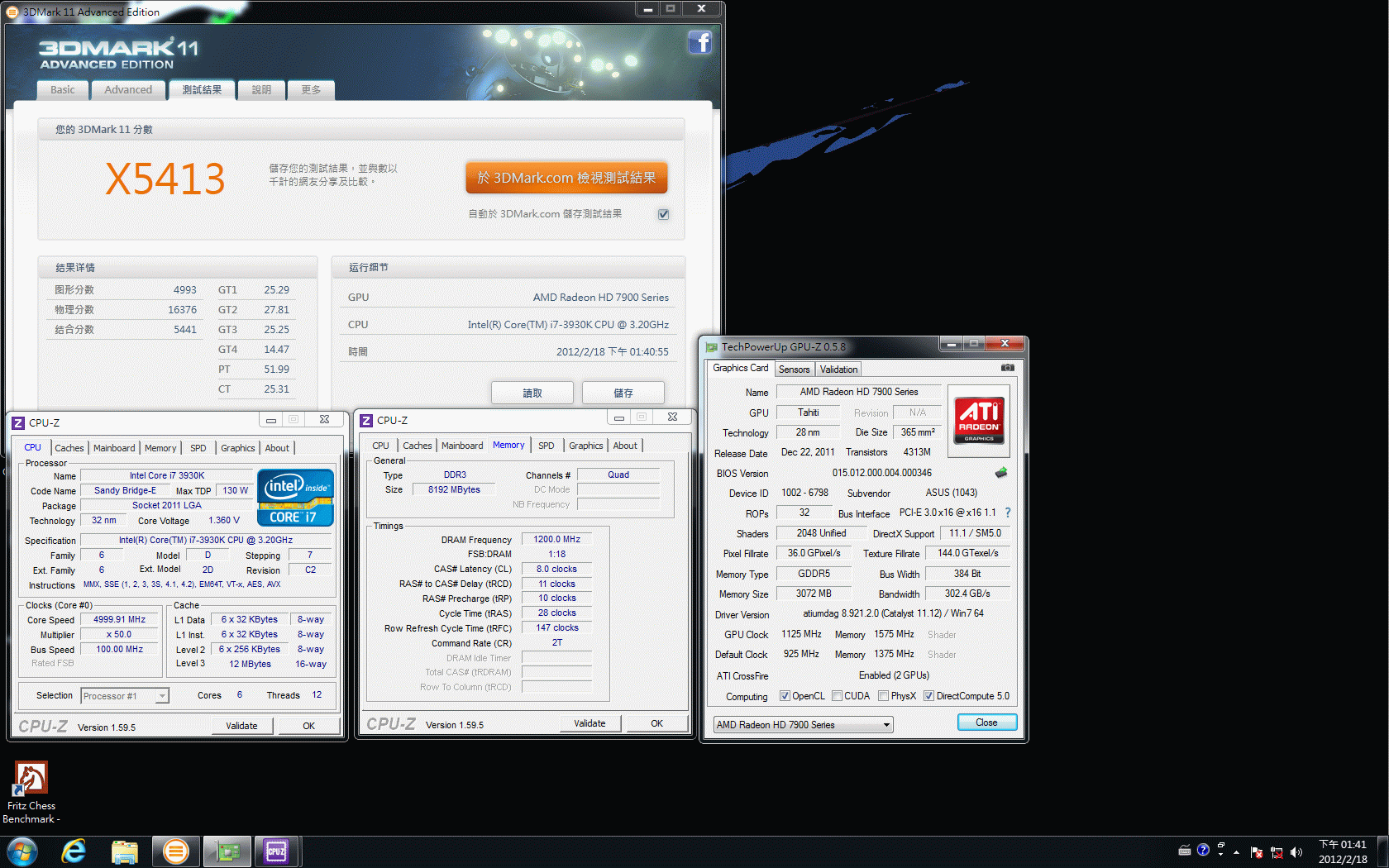Click the 讀取 load button

pos(532,393)
